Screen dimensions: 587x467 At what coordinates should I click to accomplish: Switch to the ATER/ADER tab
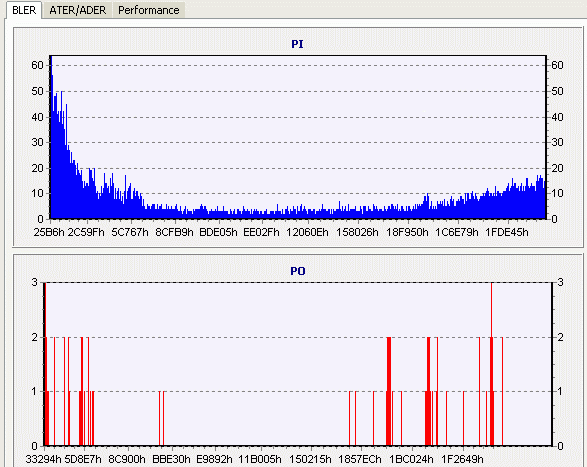78,10
